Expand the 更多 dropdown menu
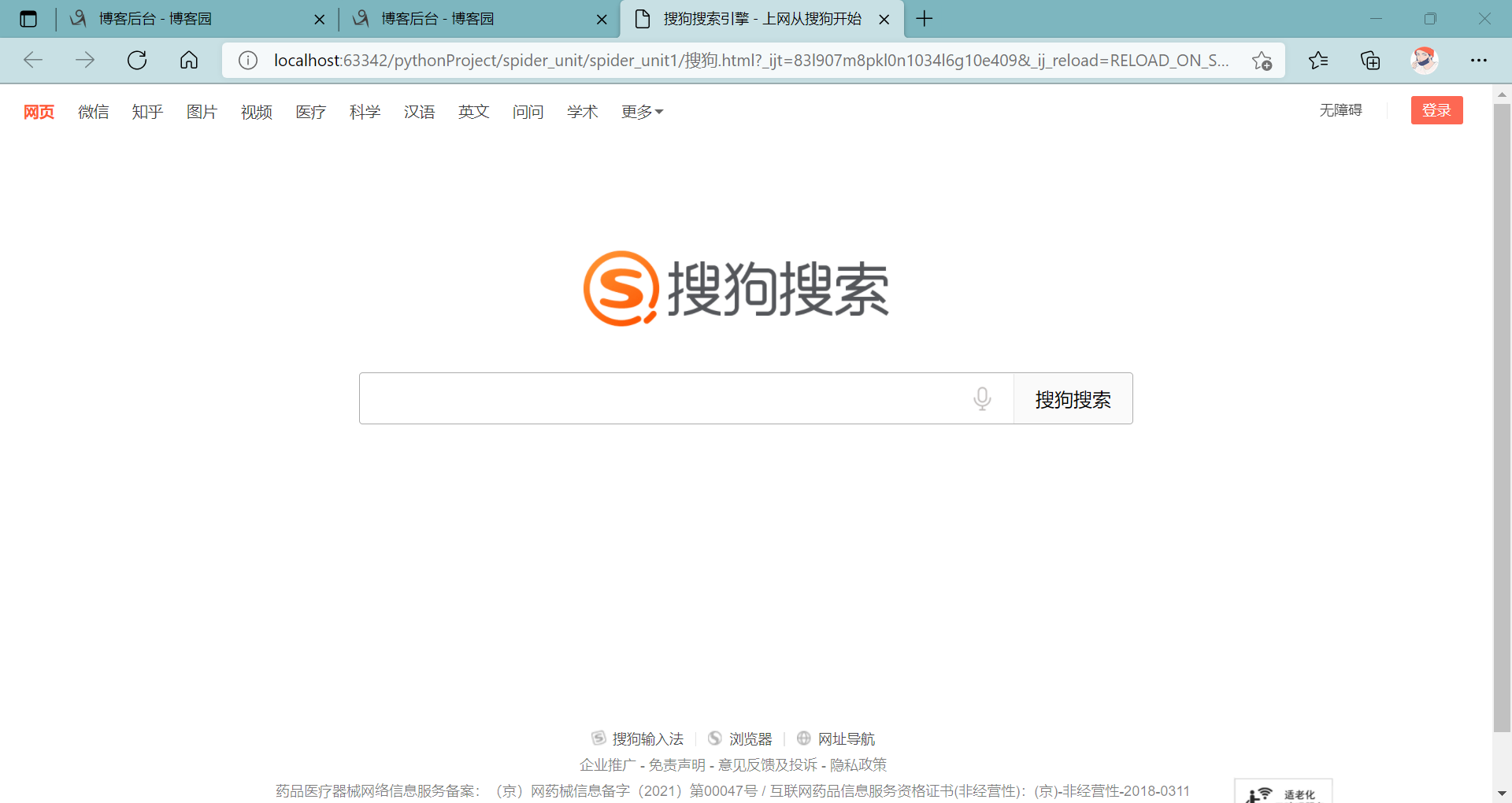 [642, 112]
